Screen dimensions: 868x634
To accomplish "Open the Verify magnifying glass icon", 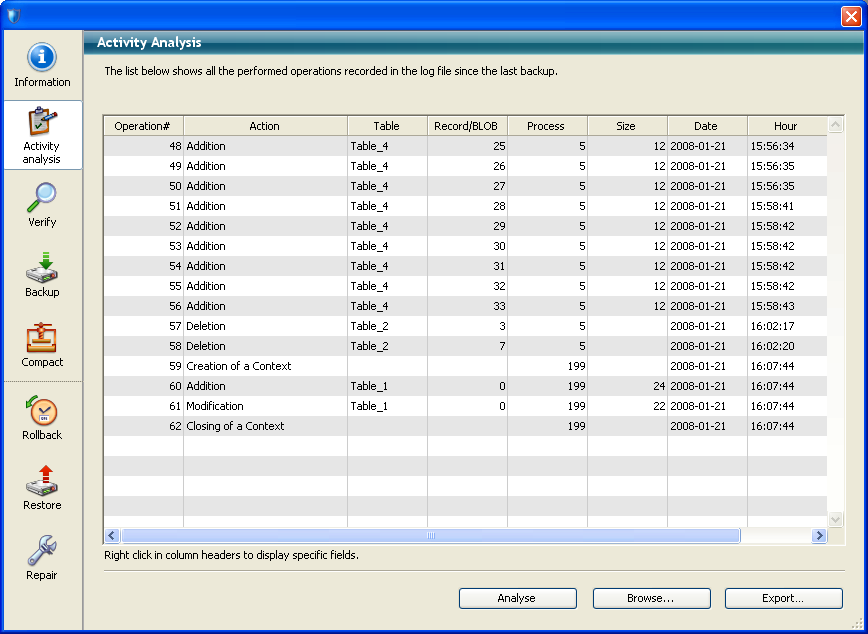I will (x=42, y=198).
